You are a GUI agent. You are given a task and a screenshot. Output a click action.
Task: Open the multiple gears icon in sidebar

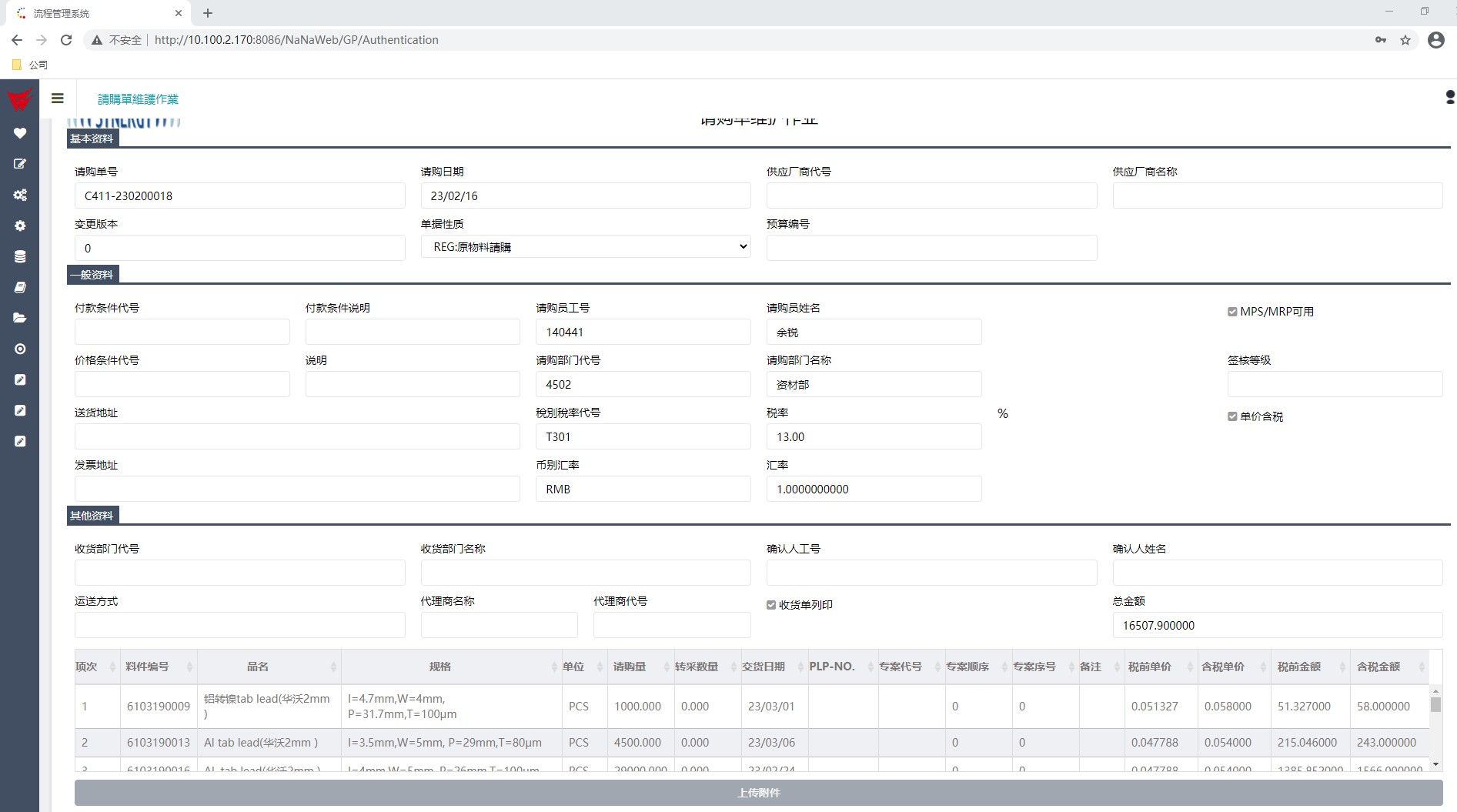coord(20,195)
